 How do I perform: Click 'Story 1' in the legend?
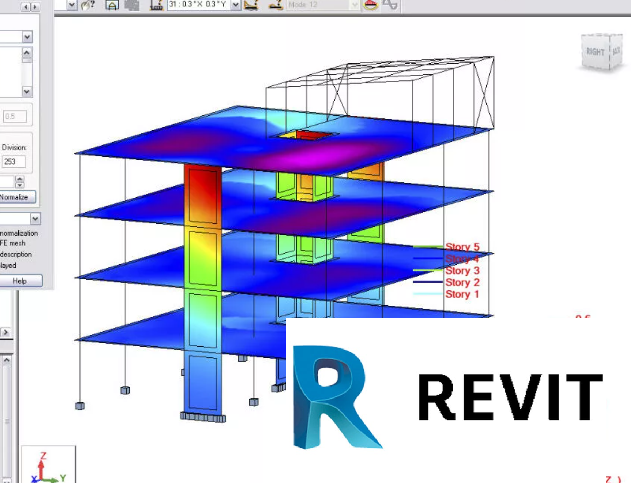tap(462, 294)
